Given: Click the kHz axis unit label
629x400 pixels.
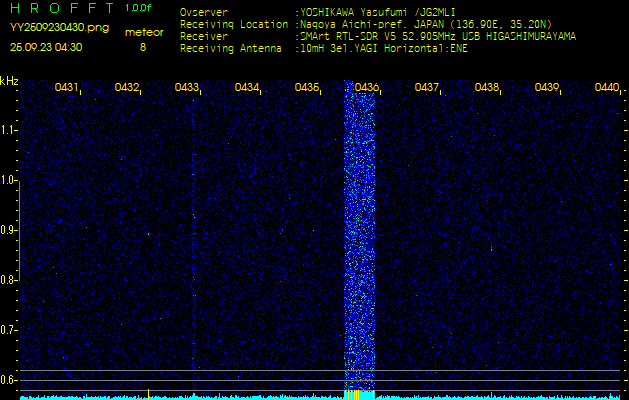Looking at the screenshot, I should [x=9, y=81].
